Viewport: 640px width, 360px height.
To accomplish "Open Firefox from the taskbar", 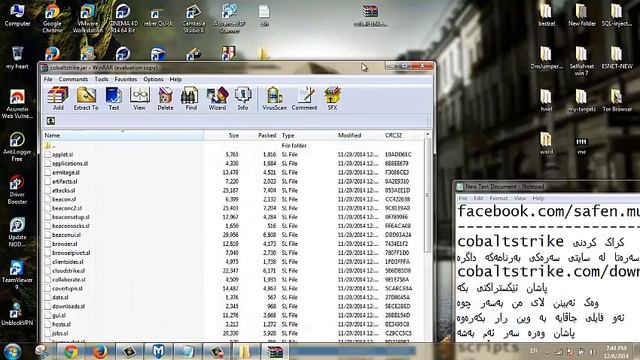I will [100, 351].
